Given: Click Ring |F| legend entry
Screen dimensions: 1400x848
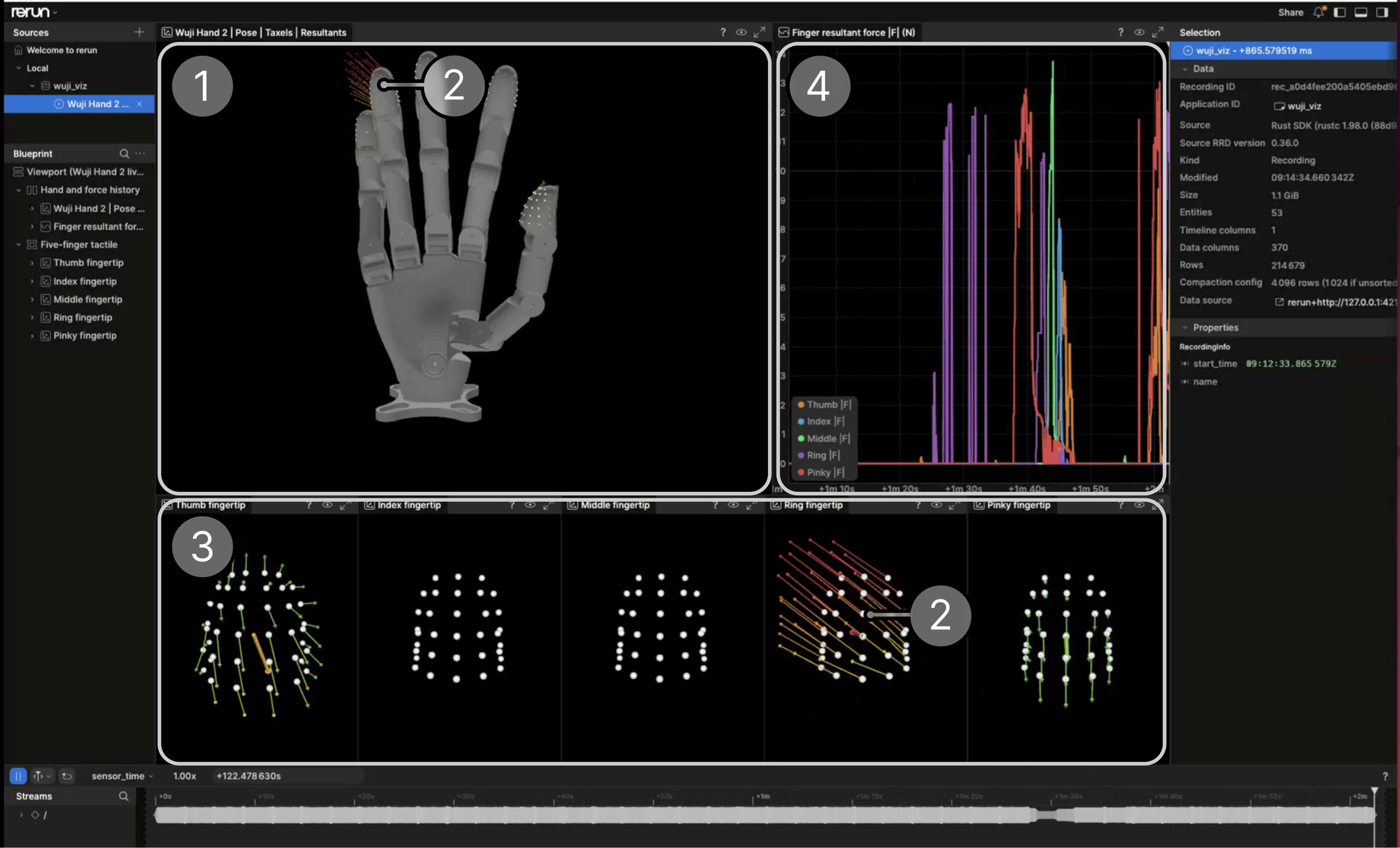Looking at the screenshot, I should point(818,456).
